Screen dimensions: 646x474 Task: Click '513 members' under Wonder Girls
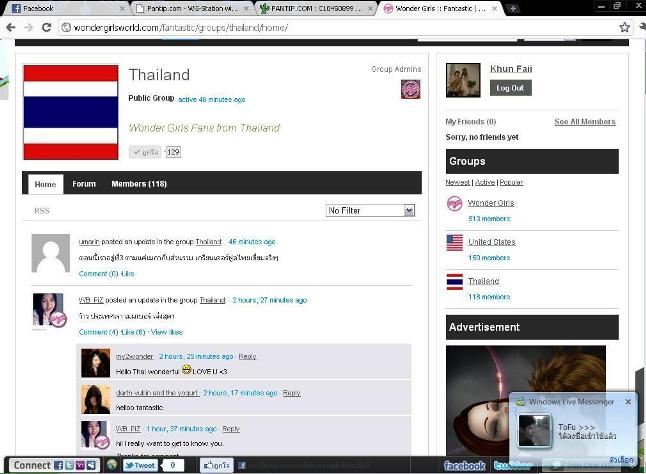coord(489,219)
